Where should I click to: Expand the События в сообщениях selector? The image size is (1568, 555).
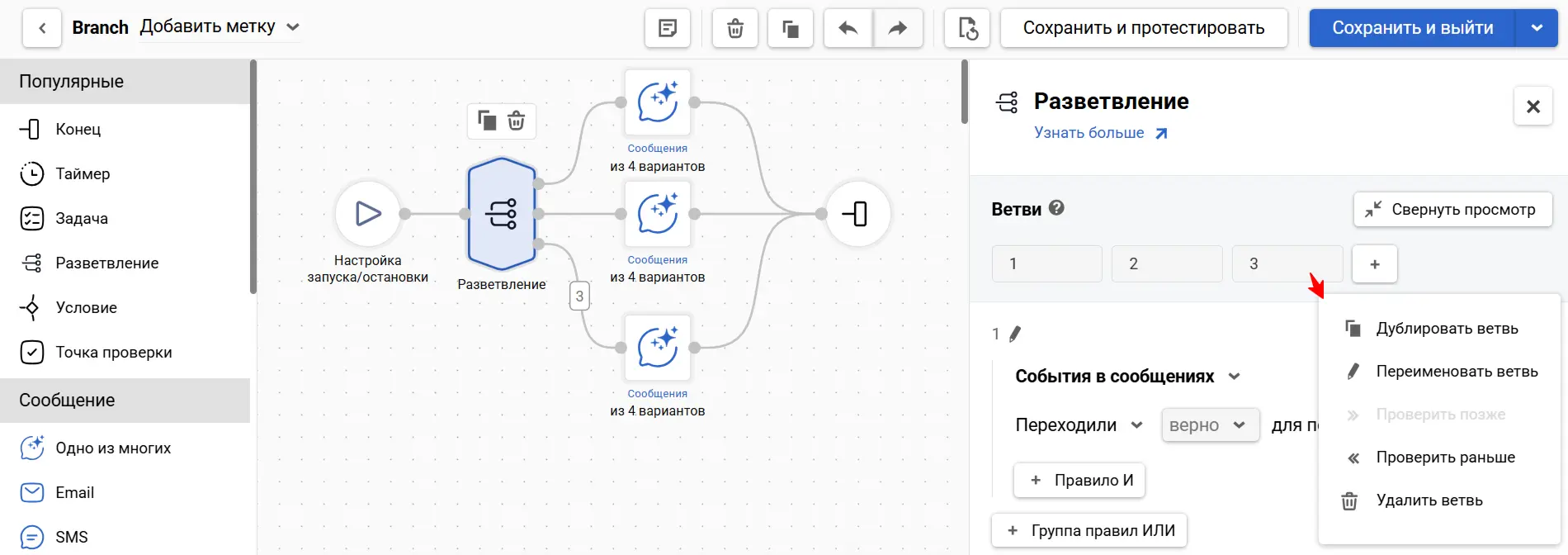(1234, 377)
